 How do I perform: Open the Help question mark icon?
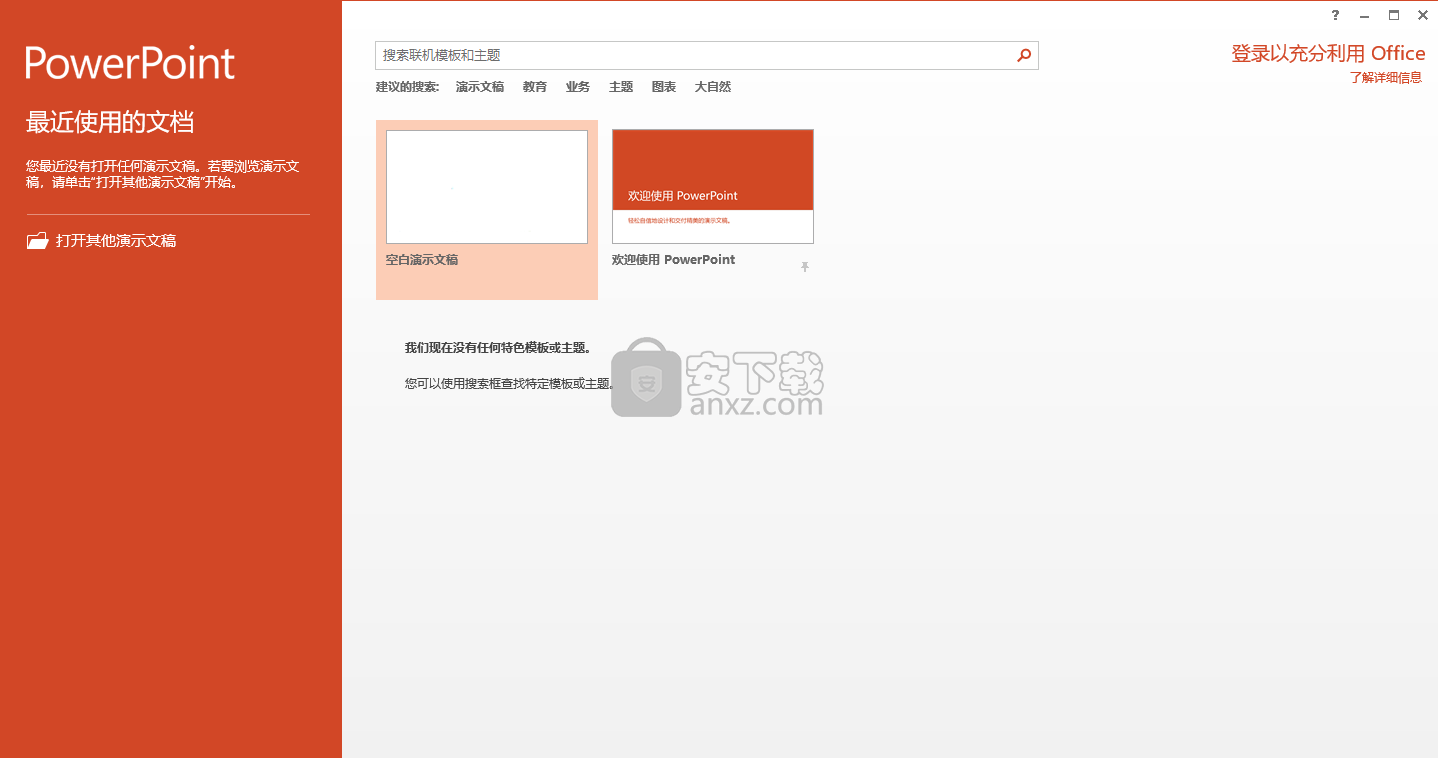(x=1335, y=15)
